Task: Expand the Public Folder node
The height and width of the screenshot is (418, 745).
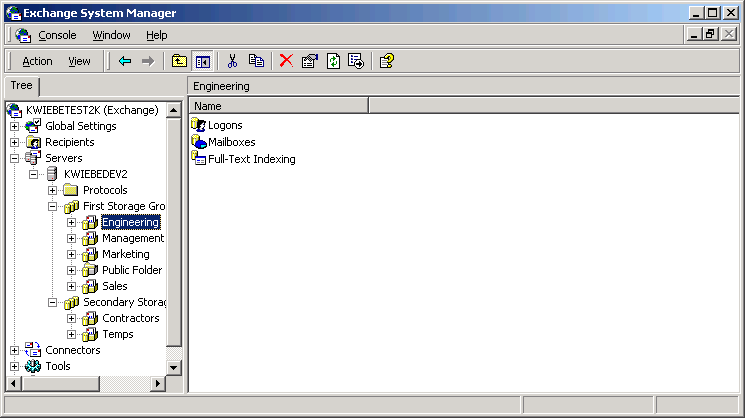Action: pyautogui.click(x=71, y=270)
